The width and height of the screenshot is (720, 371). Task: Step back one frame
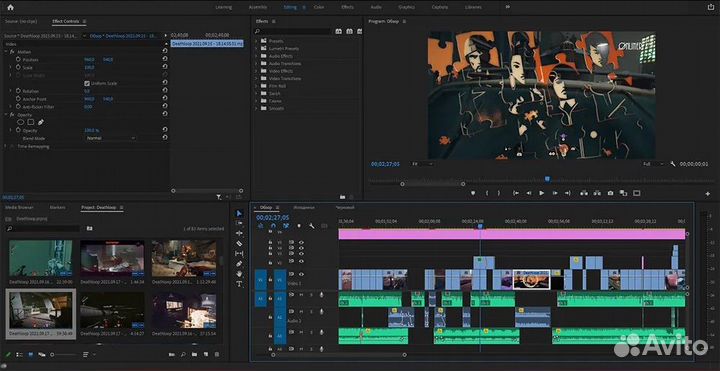point(529,193)
